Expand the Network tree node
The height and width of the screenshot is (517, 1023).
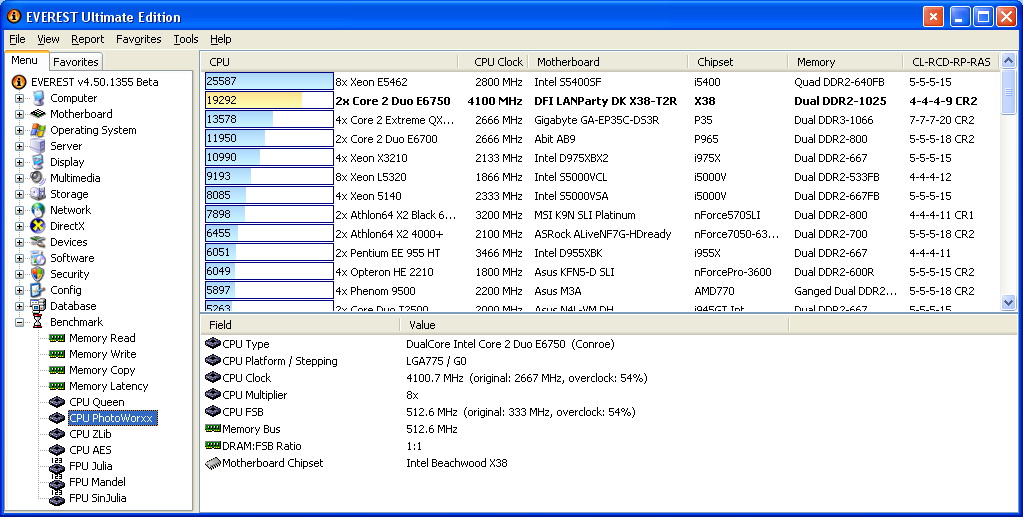point(20,210)
